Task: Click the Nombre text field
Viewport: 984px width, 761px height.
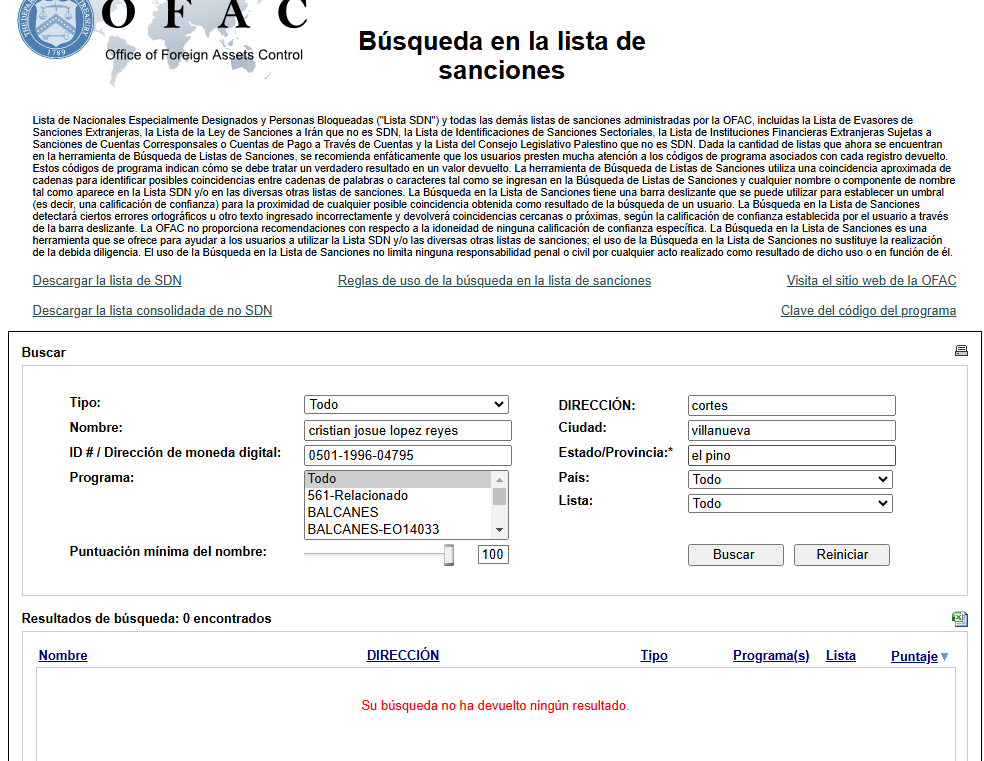Action: [x=408, y=431]
